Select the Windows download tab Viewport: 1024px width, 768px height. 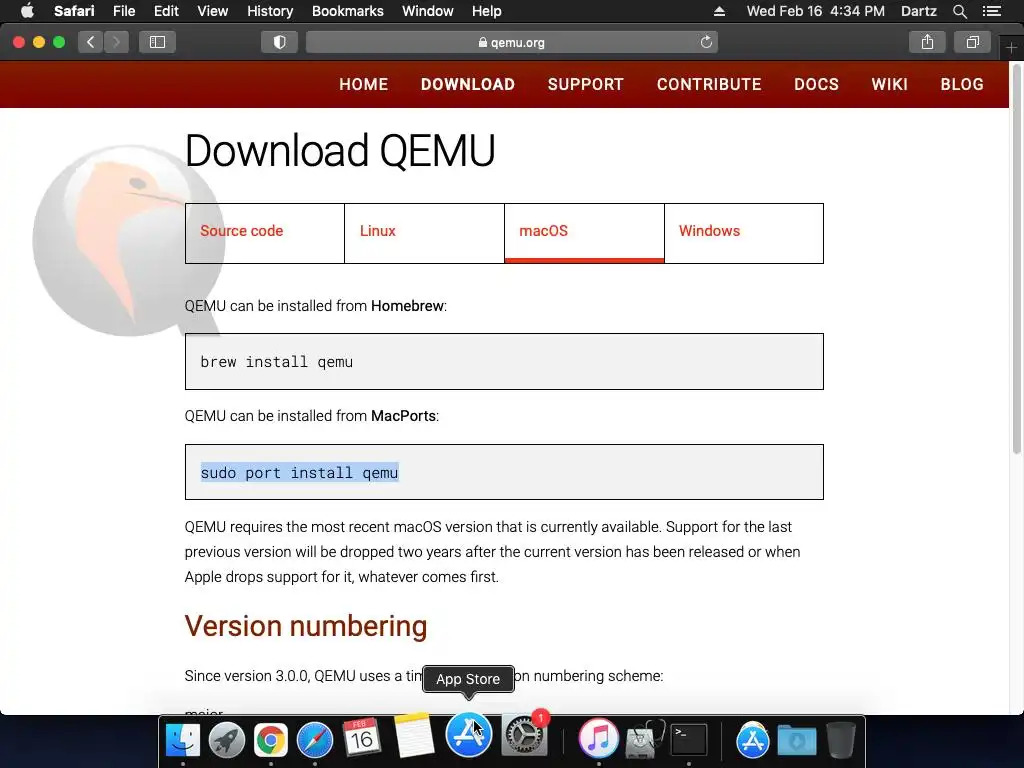point(744,233)
